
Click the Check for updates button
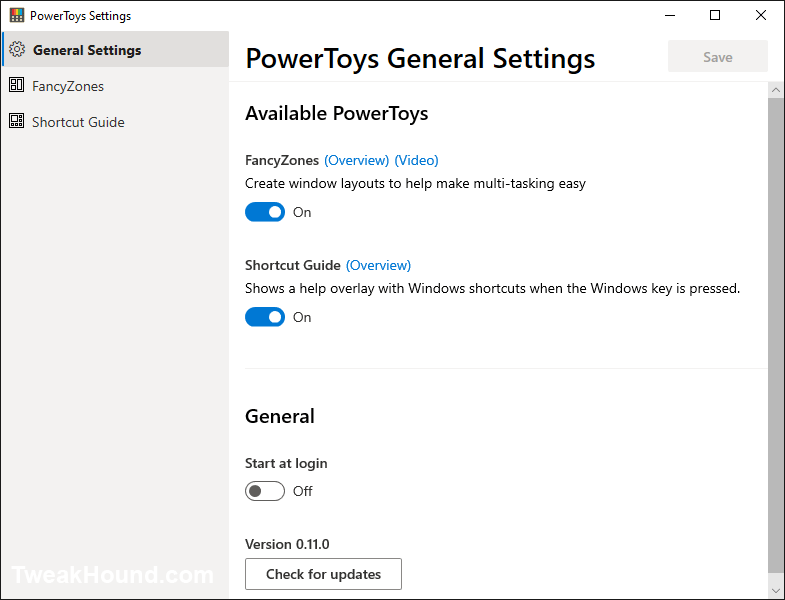[323, 574]
